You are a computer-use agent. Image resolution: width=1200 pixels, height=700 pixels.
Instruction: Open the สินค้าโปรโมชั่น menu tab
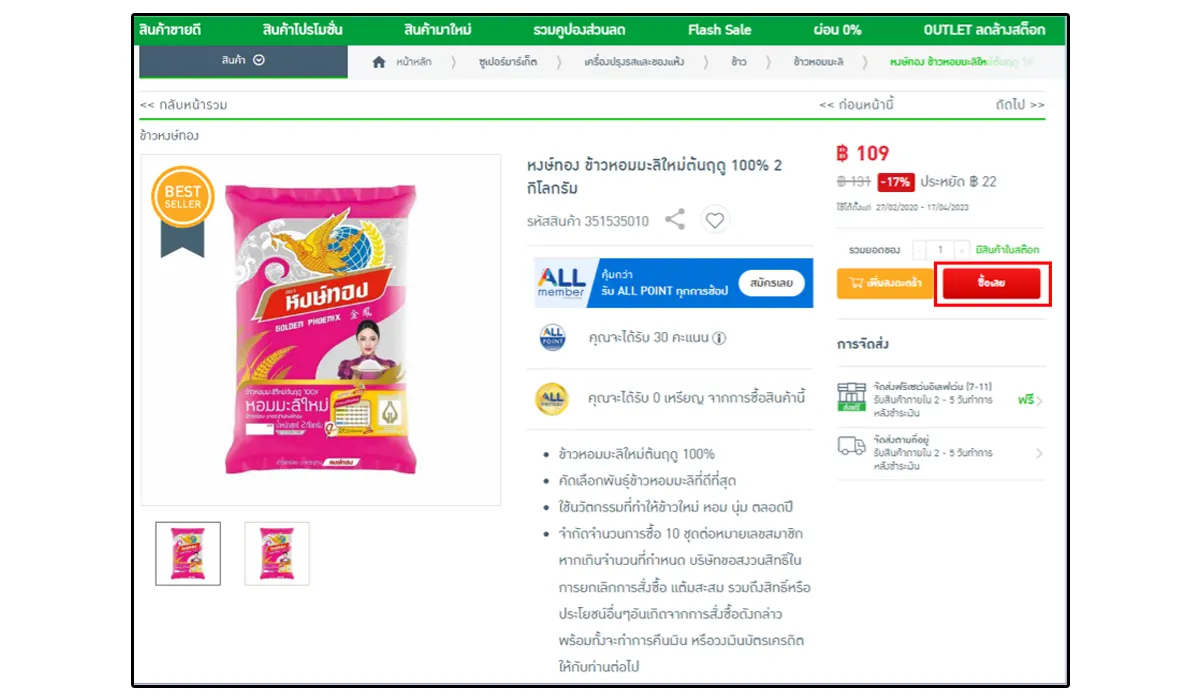[304, 30]
